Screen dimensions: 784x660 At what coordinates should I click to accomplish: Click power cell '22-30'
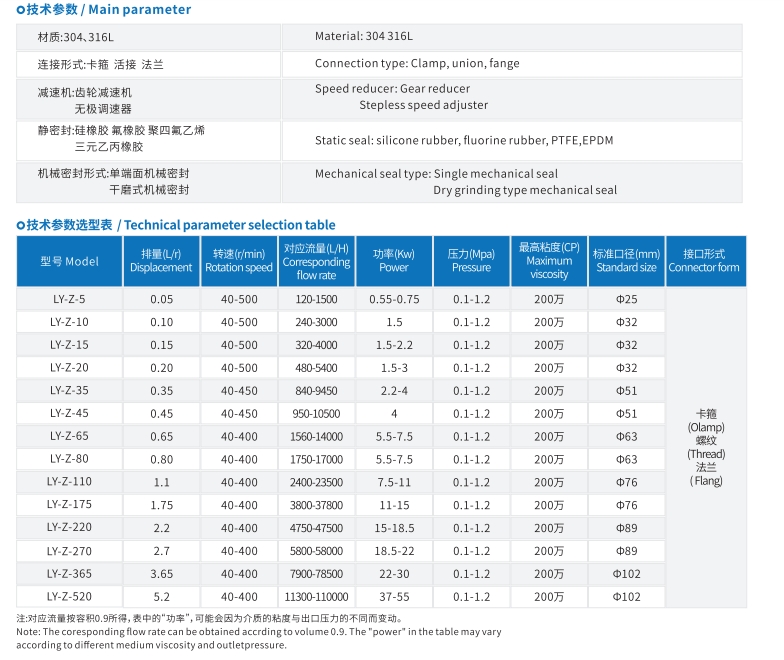pos(394,574)
